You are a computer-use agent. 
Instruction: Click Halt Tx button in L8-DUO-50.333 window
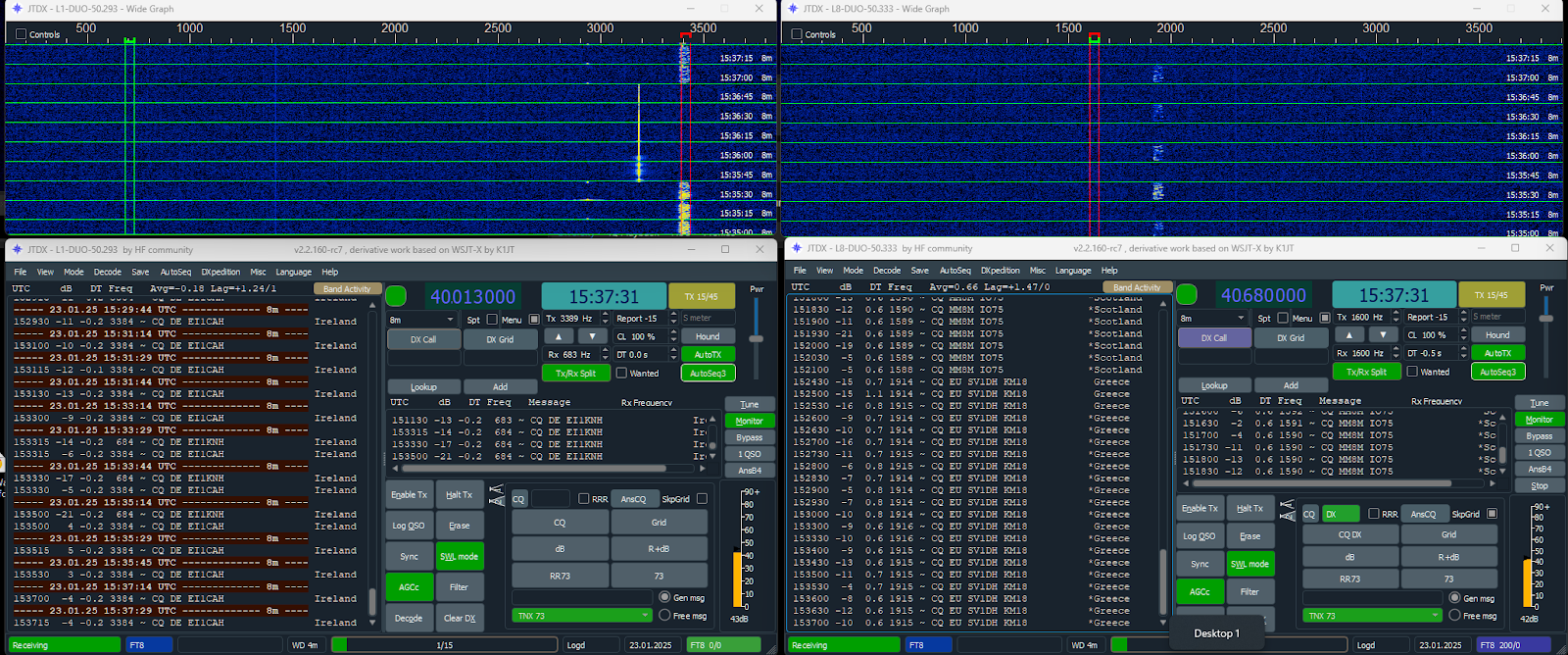1250,508
